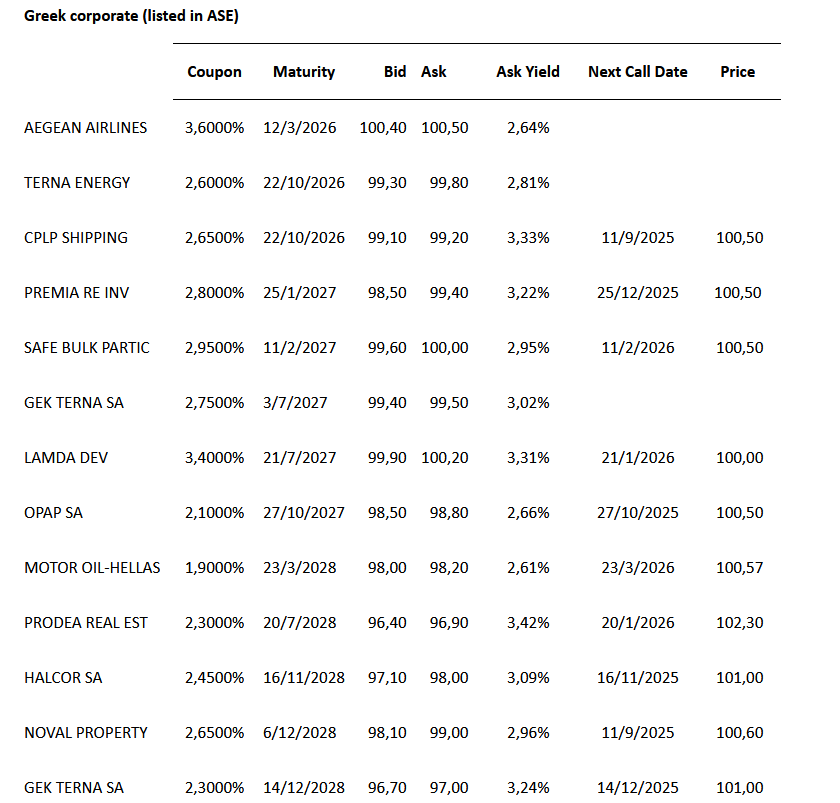Click the PREMIA RE INV entry
Screen dimensions: 840x803
pyautogui.click(x=77, y=293)
